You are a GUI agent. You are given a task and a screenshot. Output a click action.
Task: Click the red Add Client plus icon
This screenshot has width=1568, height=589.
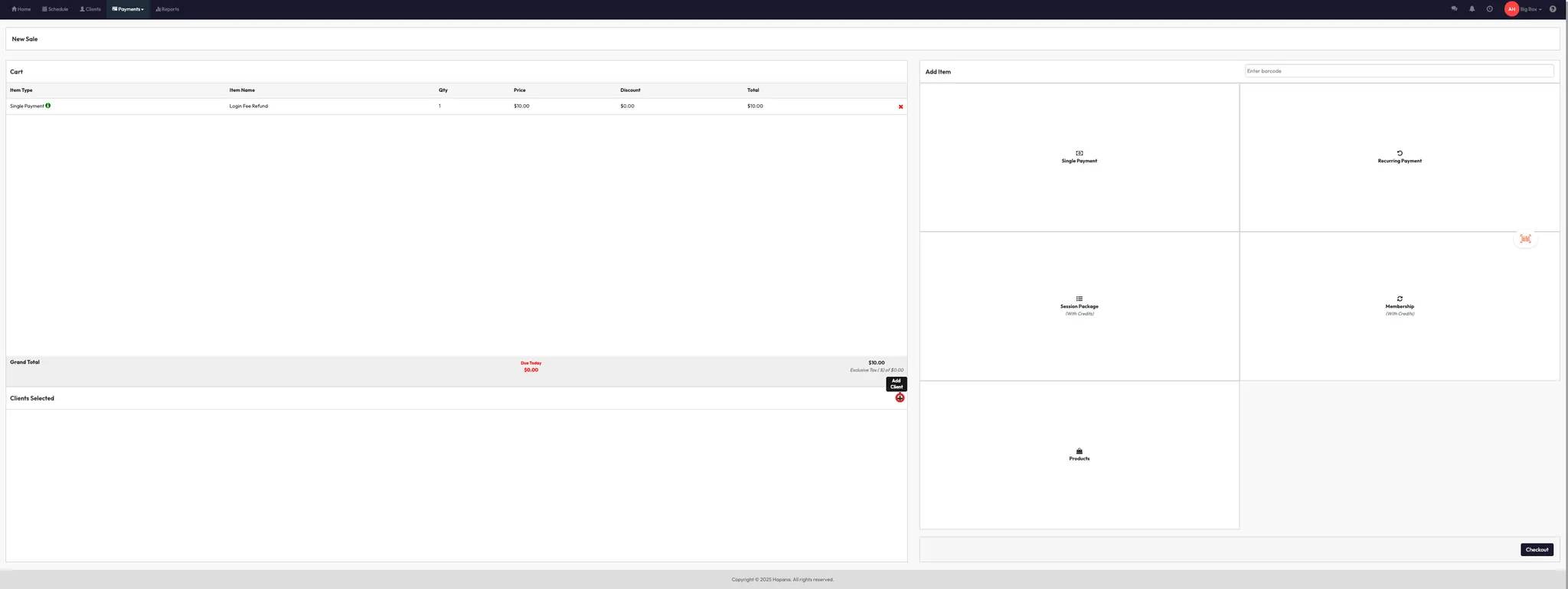click(900, 398)
